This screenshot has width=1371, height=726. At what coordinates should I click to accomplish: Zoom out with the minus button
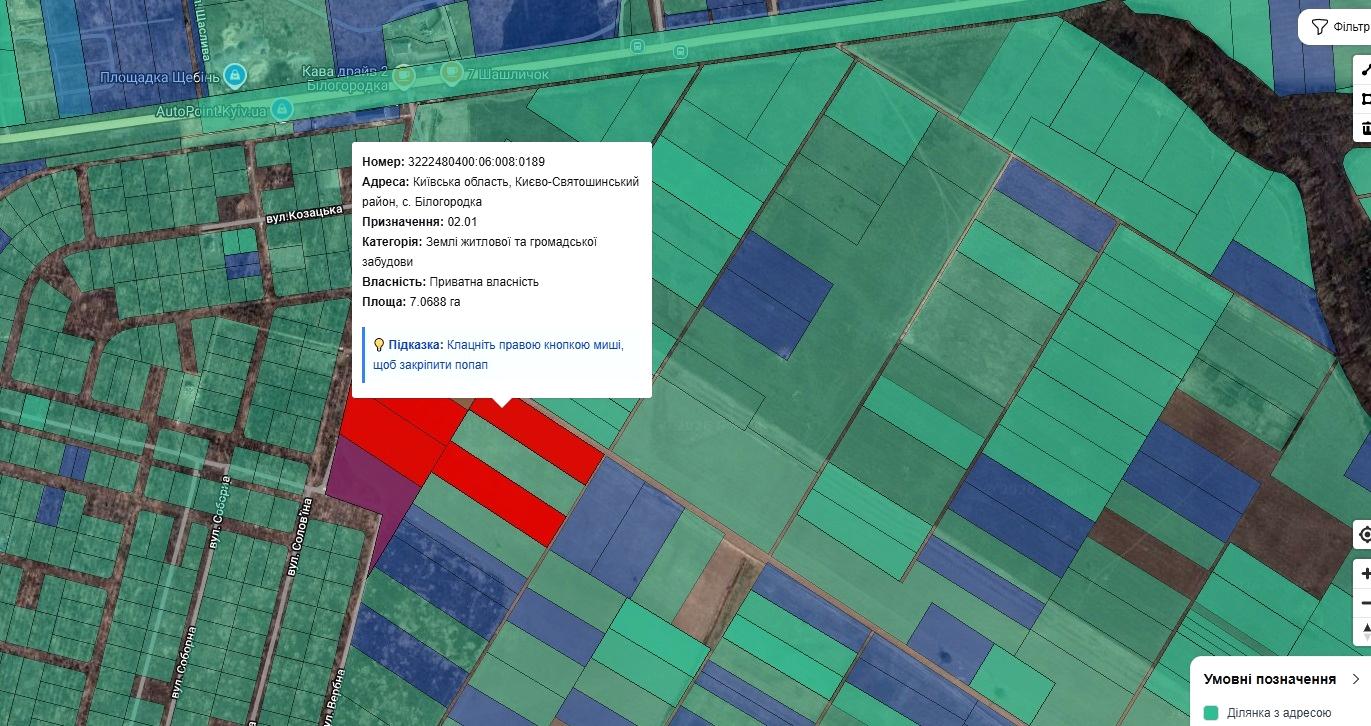coord(1364,603)
